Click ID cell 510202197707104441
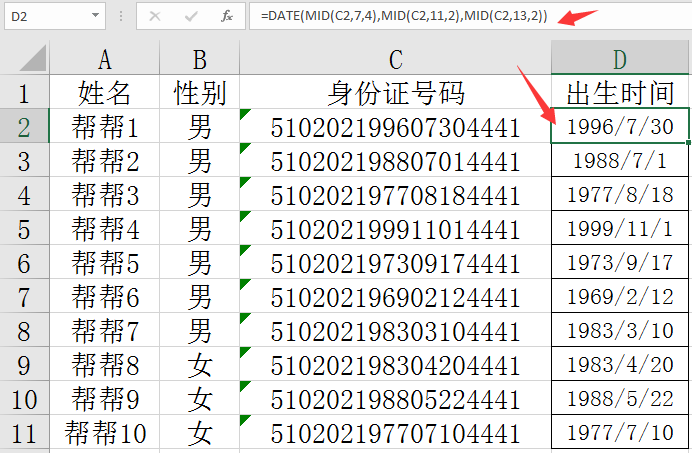692x453 pixels. [395, 432]
